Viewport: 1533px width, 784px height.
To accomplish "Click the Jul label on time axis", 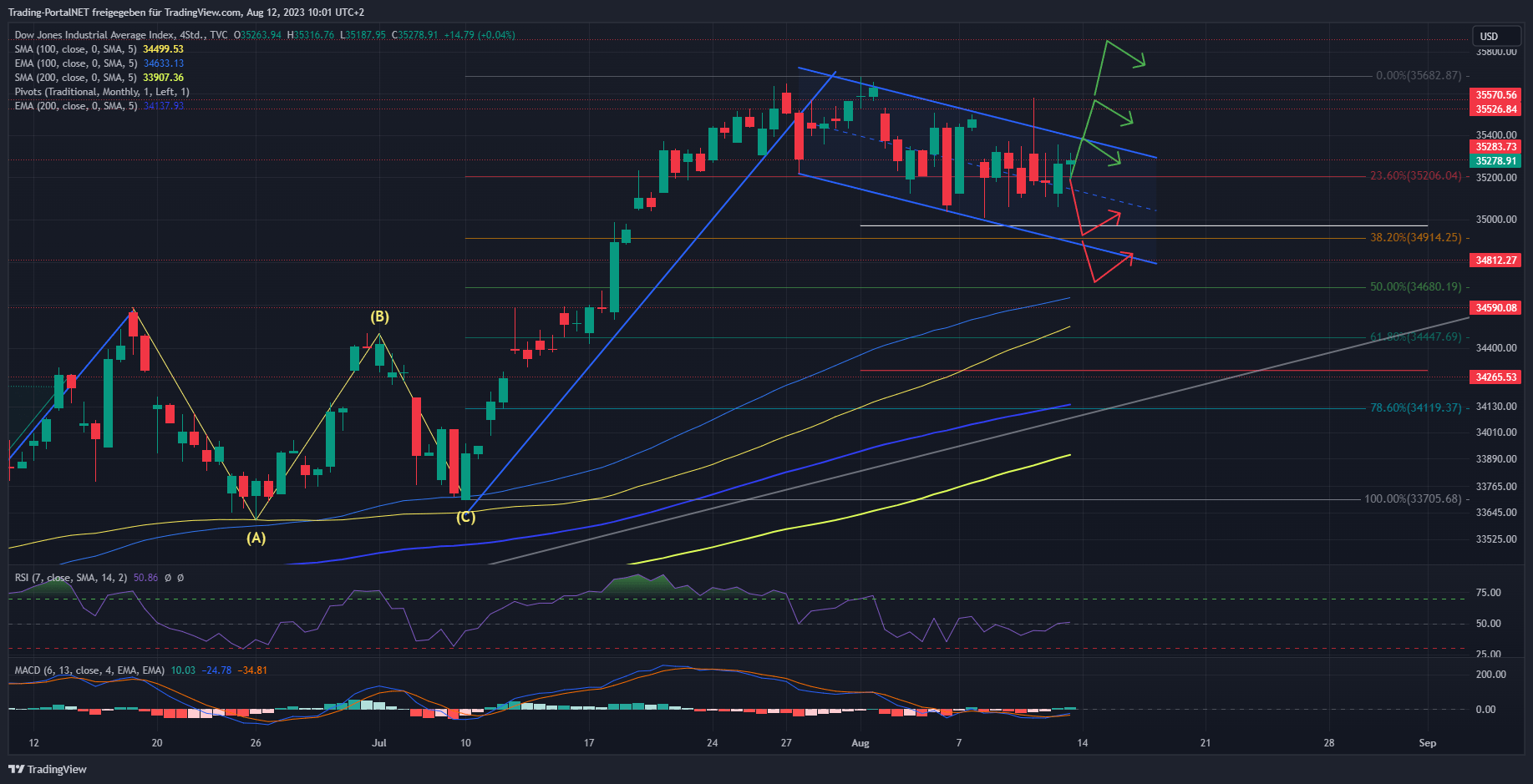I will pyautogui.click(x=379, y=743).
